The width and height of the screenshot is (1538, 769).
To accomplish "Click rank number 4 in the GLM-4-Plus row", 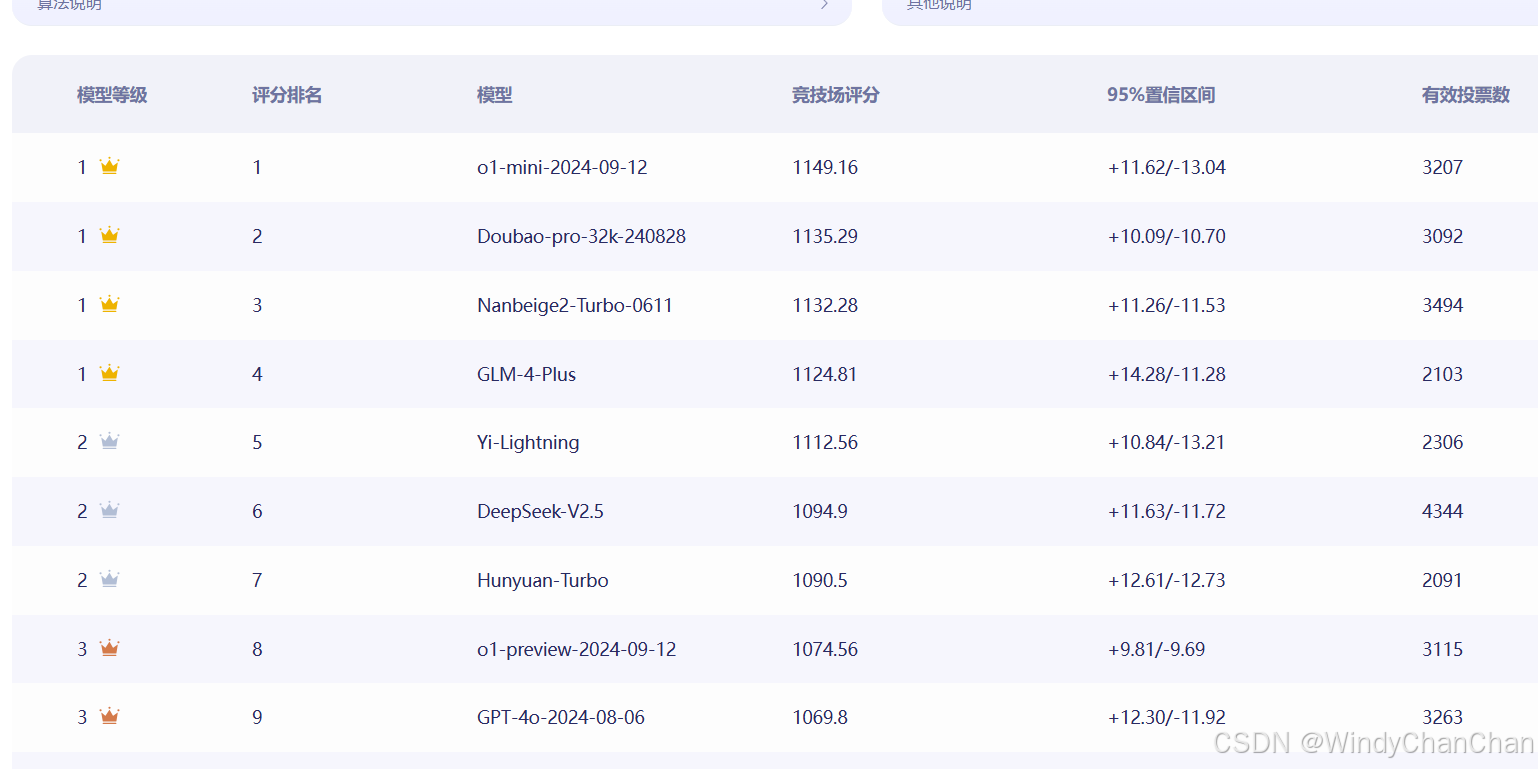I will pyautogui.click(x=257, y=374).
